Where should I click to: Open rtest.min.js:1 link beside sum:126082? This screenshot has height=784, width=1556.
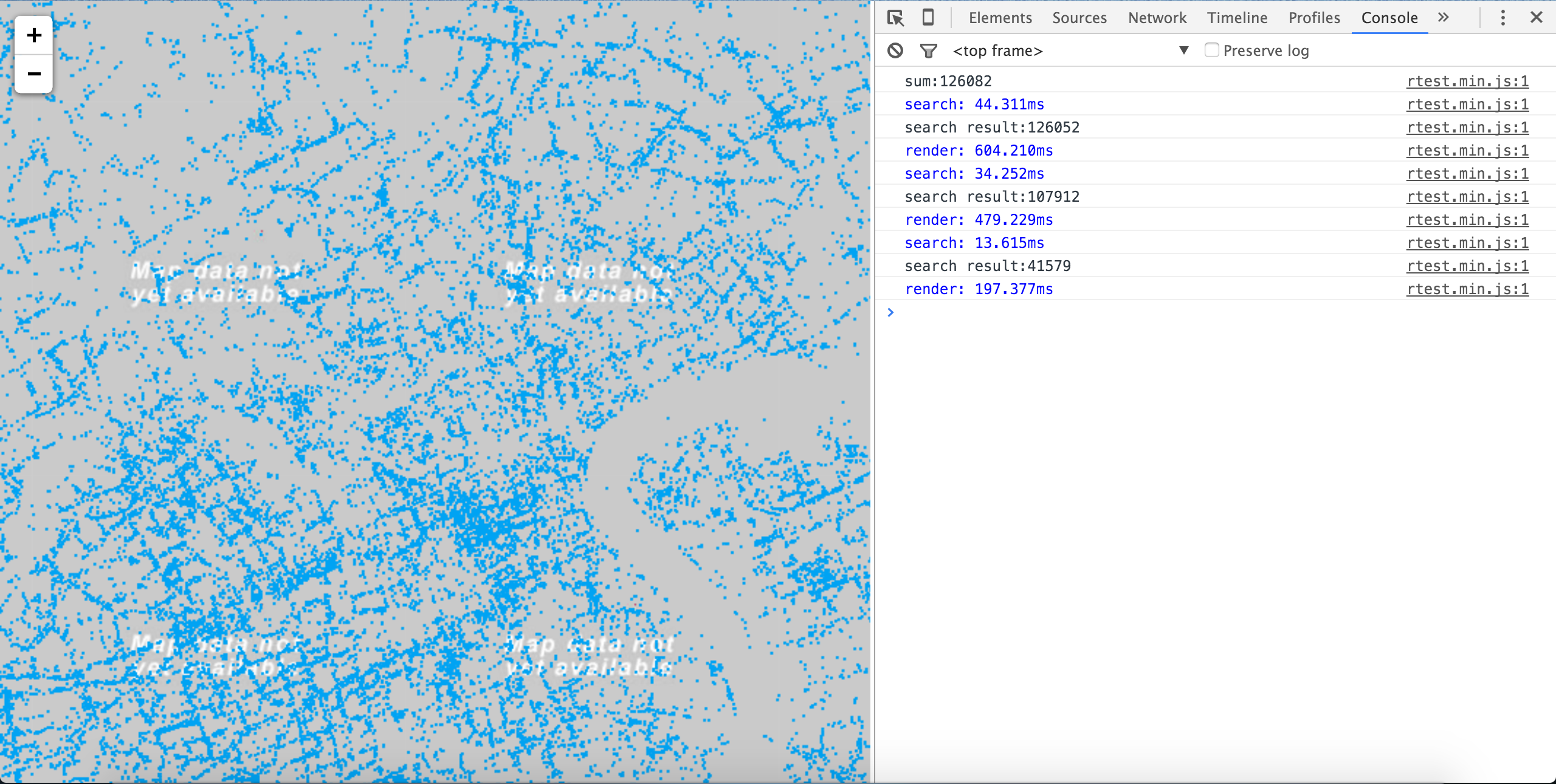[x=1467, y=81]
